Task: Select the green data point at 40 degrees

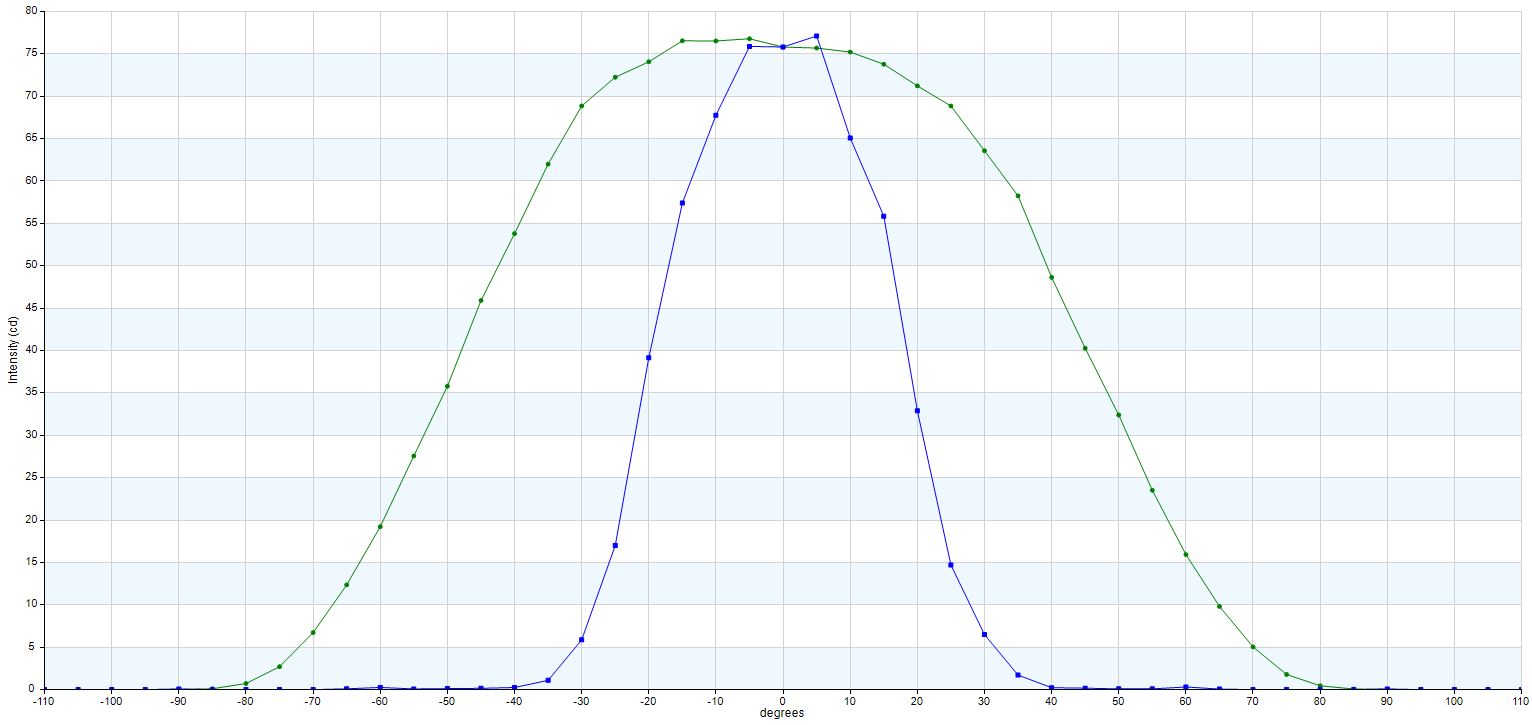Action: coord(1051,277)
